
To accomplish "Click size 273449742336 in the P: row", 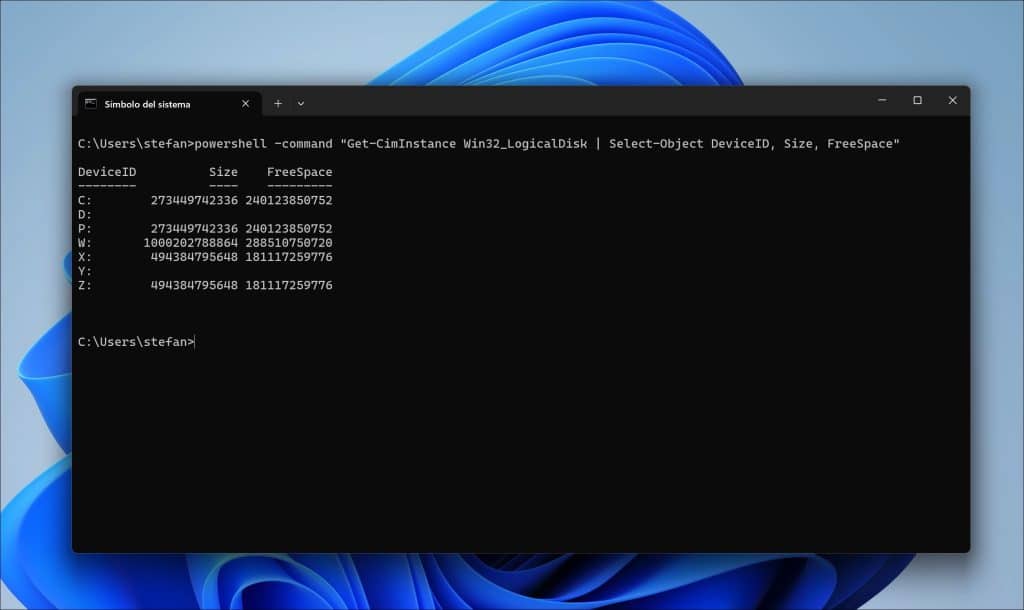I will click(195, 229).
